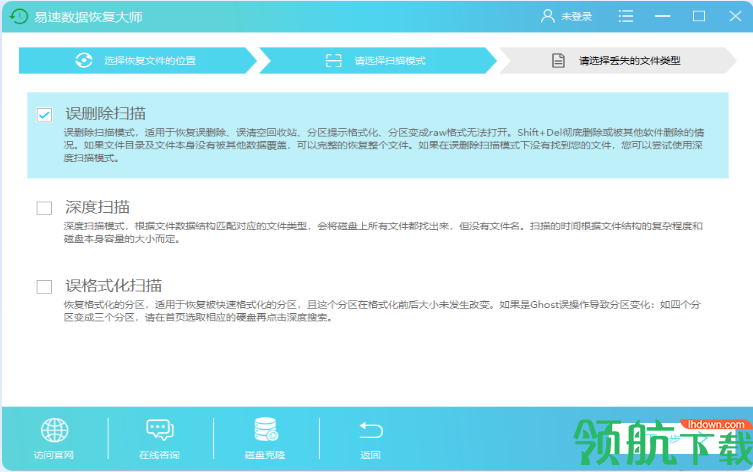Select step 请选择扫描模式

click(377, 61)
